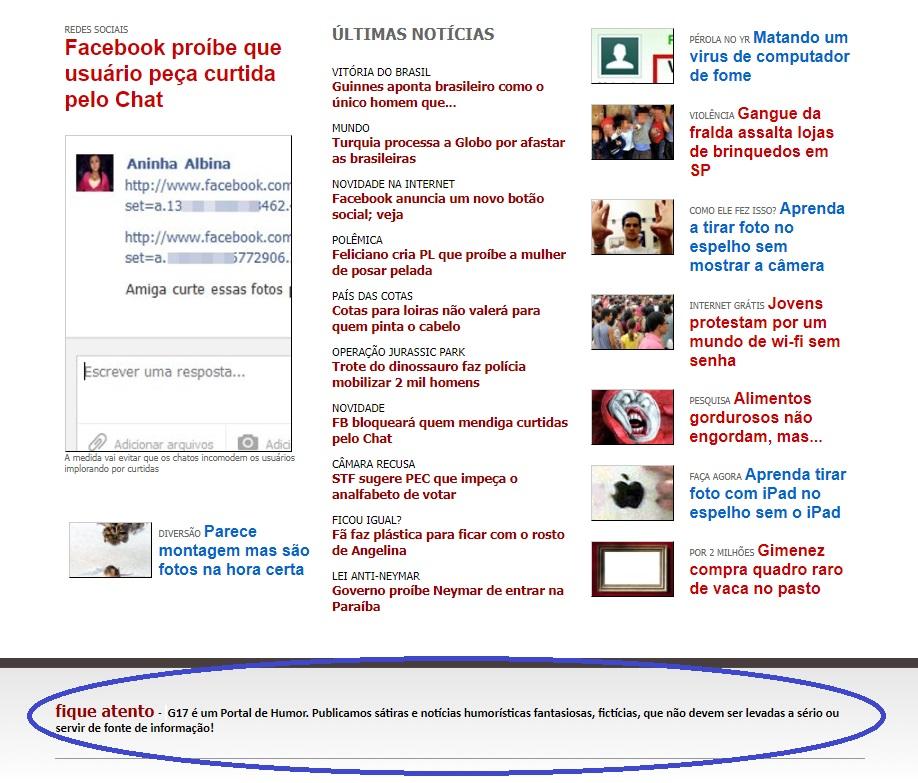Read 'Facebook anuncia um novo botão social'
Viewport: 918px width, 783px height.
tap(438, 206)
